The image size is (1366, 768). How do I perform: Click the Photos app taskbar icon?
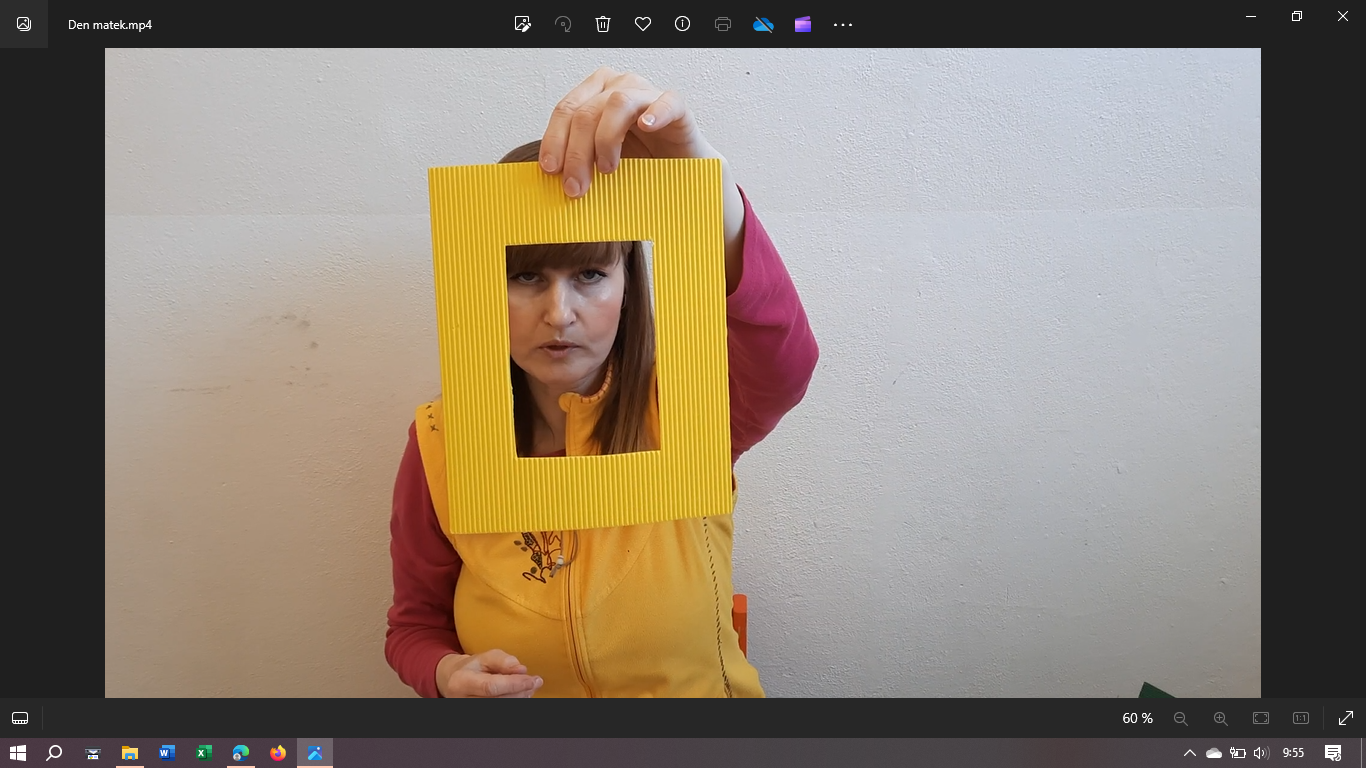click(315, 753)
